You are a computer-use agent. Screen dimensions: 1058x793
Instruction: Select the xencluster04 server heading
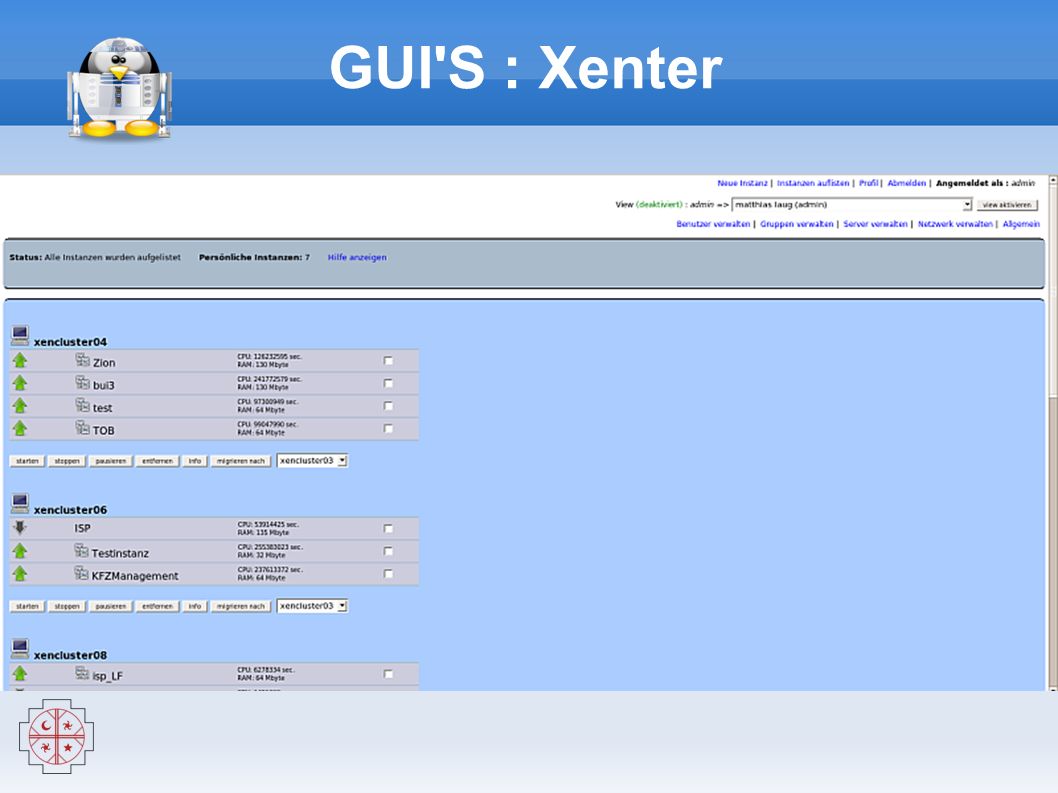[x=70, y=342]
